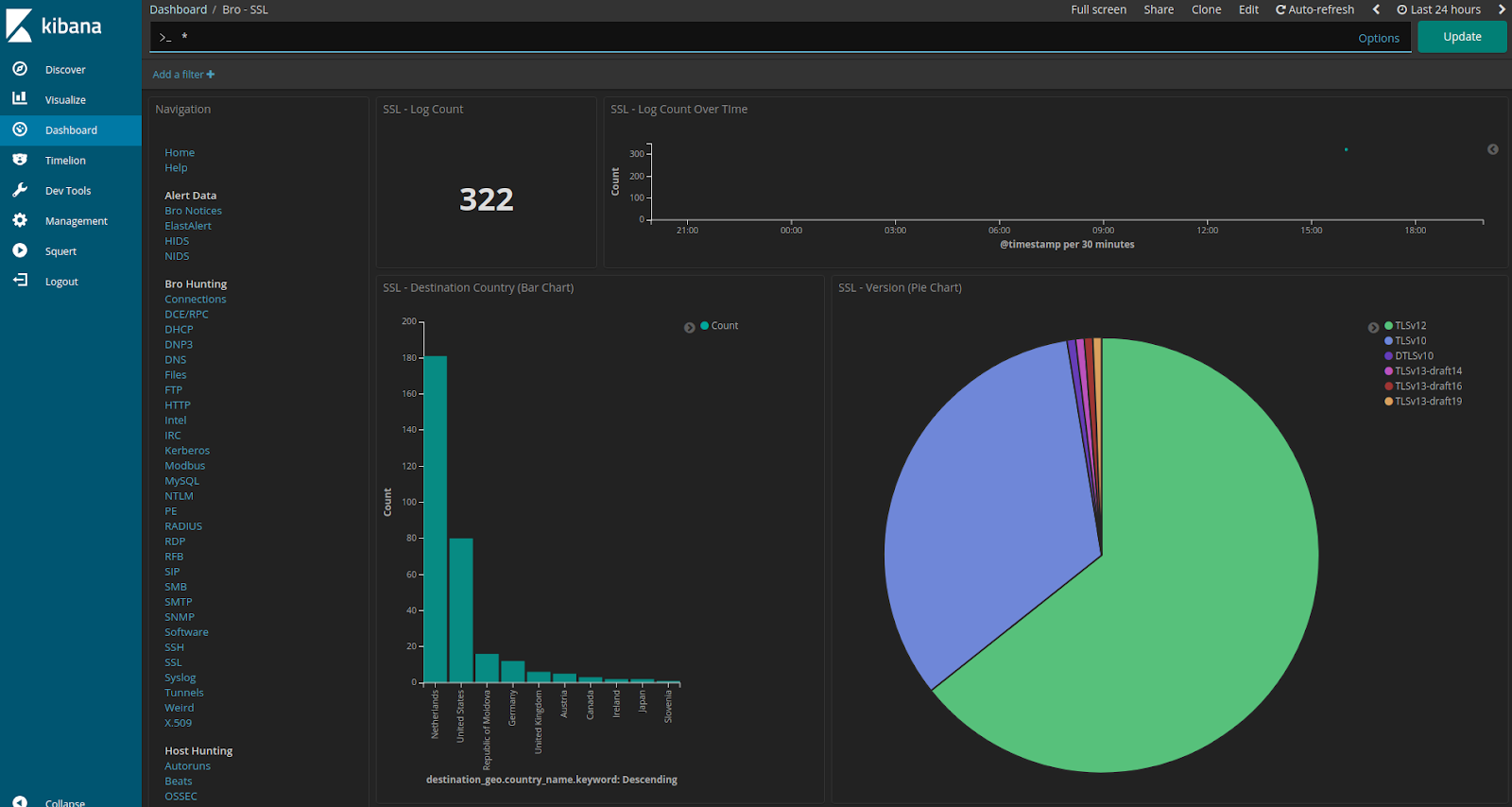Open DNS dashboard link

[x=176, y=360]
